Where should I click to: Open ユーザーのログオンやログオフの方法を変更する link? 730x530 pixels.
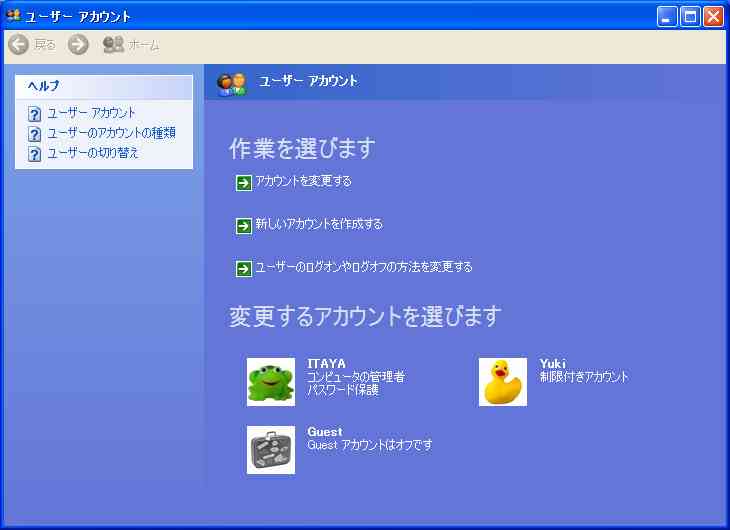pos(364,267)
